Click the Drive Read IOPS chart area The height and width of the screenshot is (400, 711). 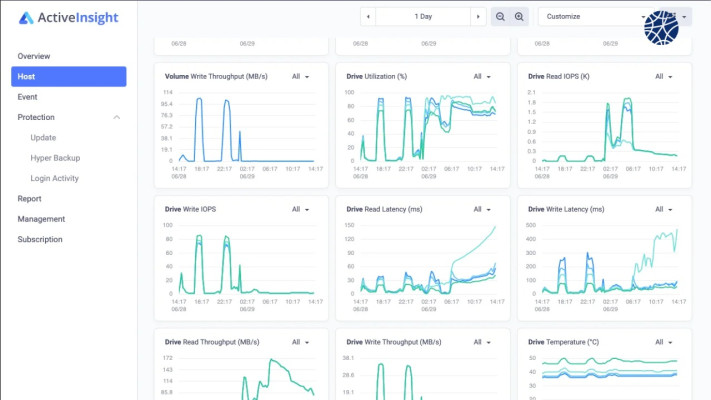pos(610,127)
